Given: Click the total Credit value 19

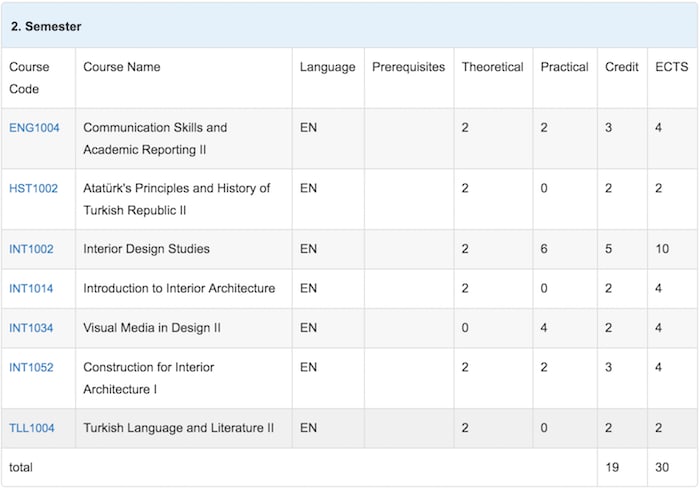Looking at the screenshot, I should point(612,467).
